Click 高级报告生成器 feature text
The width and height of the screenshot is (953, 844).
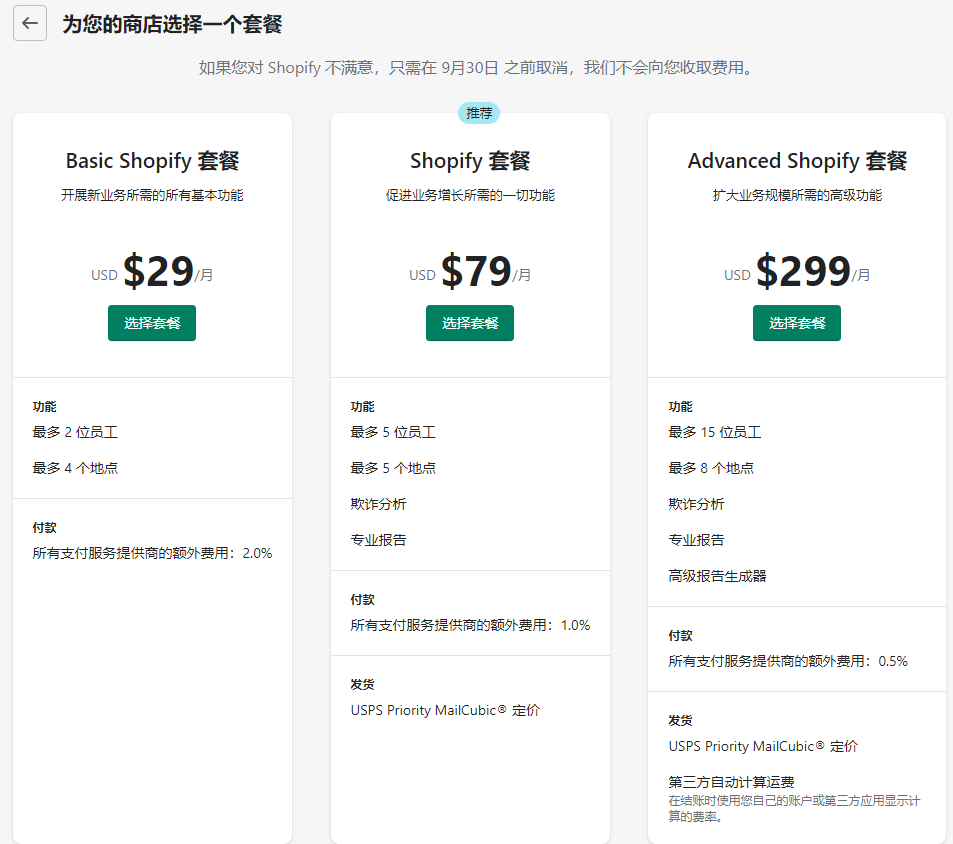[x=717, y=576]
